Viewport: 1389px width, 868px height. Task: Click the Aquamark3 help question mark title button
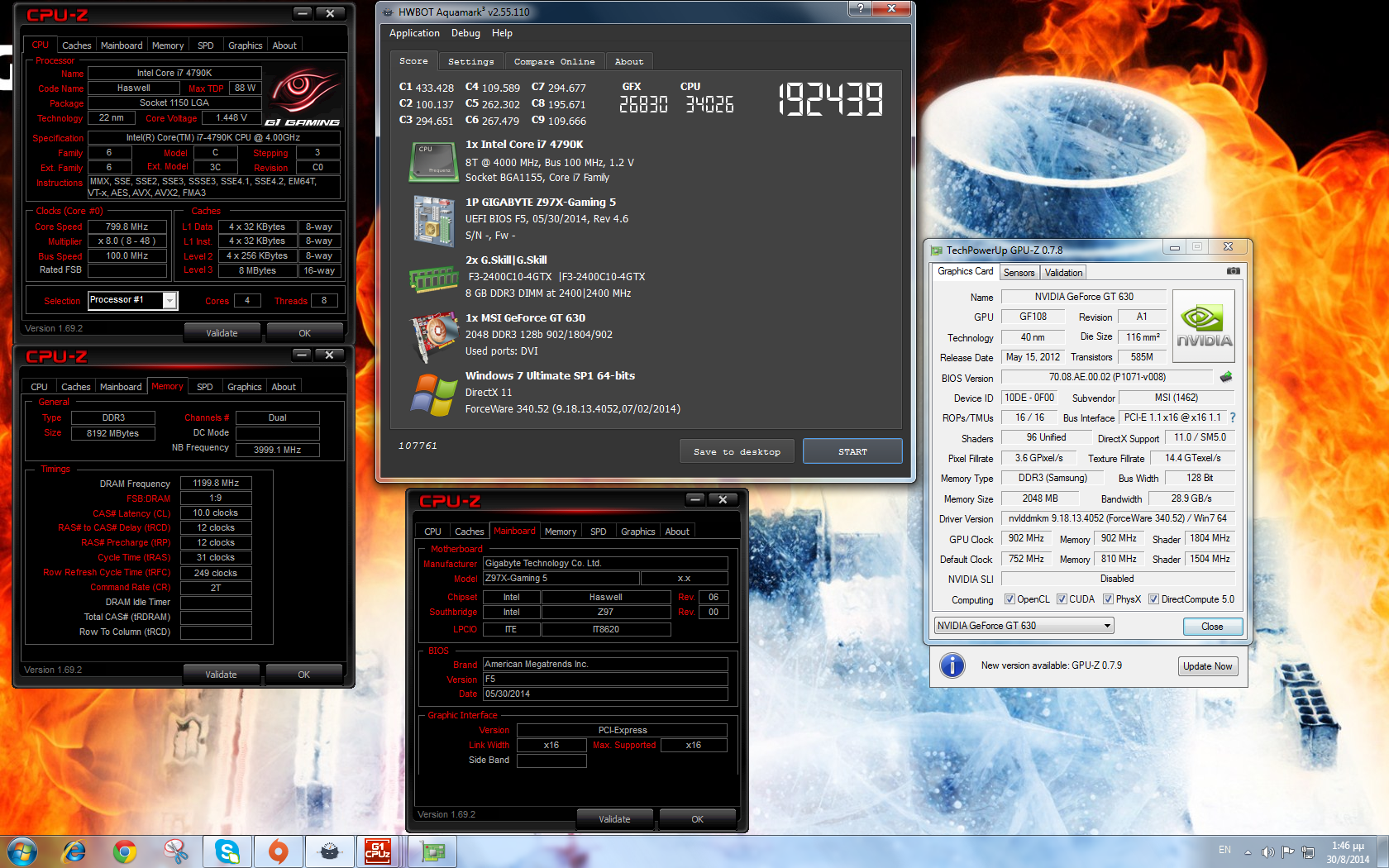(x=860, y=8)
